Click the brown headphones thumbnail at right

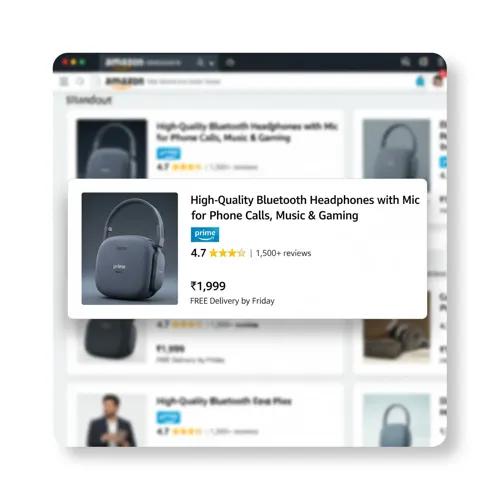click(396, 340)
